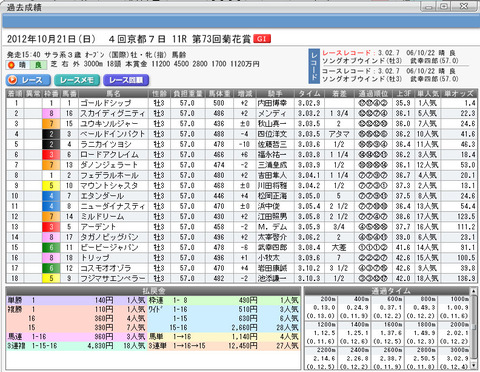Select horse name マウントシャスタ
This screenshot has width=480, height=372.
coord(109,186)
